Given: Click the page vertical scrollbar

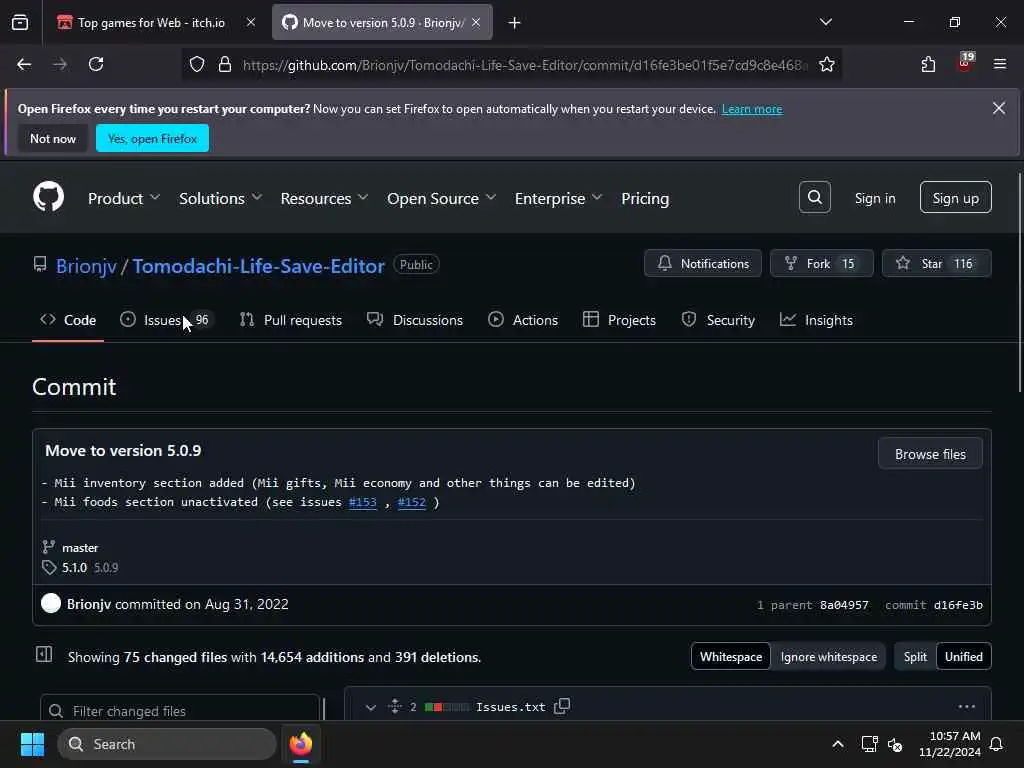Looking at the screenshot, I should click(1019, 283).
